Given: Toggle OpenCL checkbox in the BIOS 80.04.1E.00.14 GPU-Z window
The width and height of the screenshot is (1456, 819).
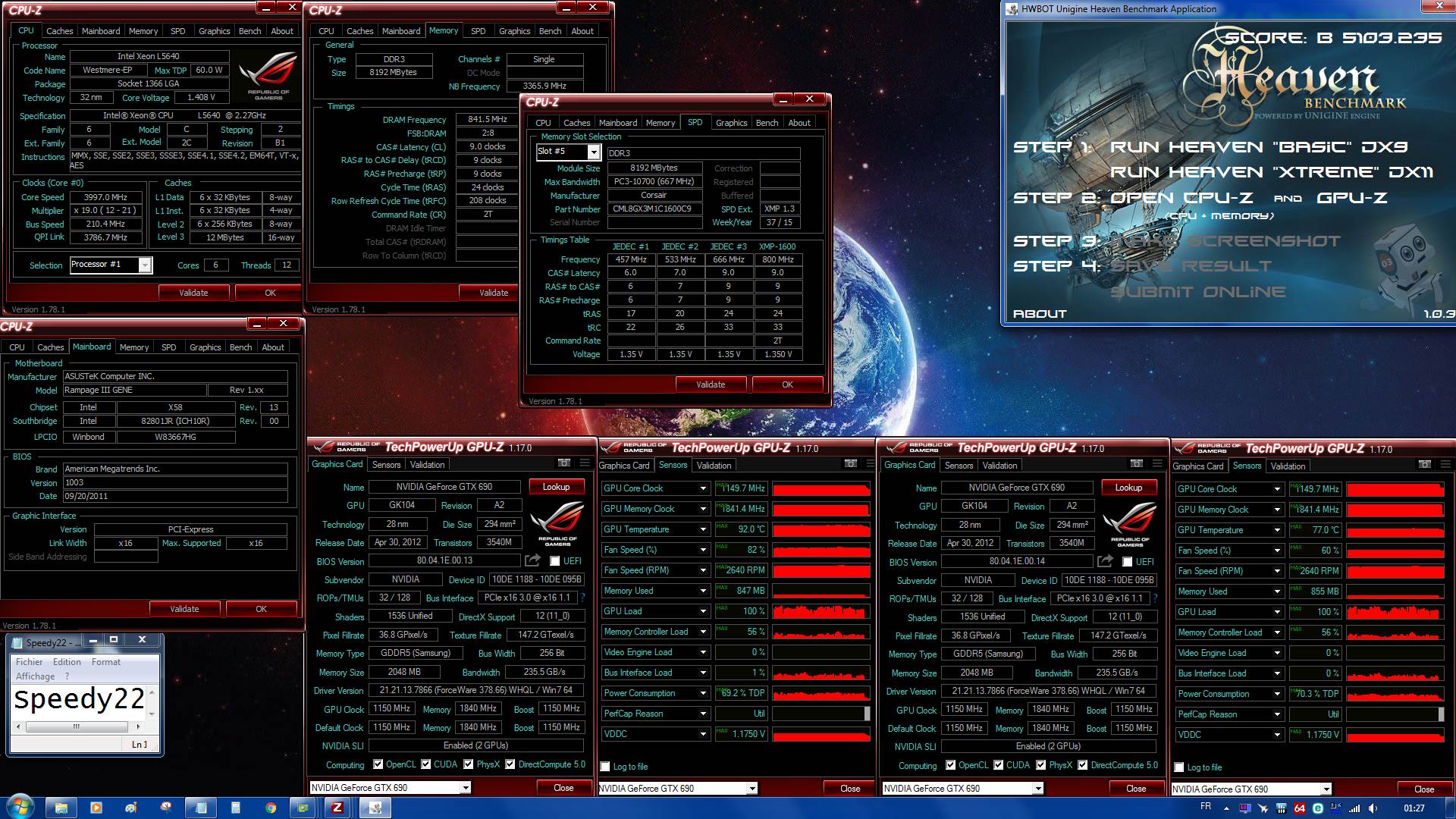Looking at the screenshot, I should [950, 765].
